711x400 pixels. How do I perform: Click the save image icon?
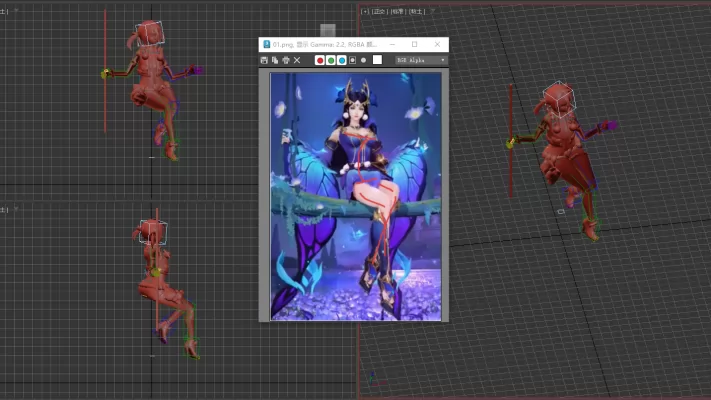click(264, 60)
